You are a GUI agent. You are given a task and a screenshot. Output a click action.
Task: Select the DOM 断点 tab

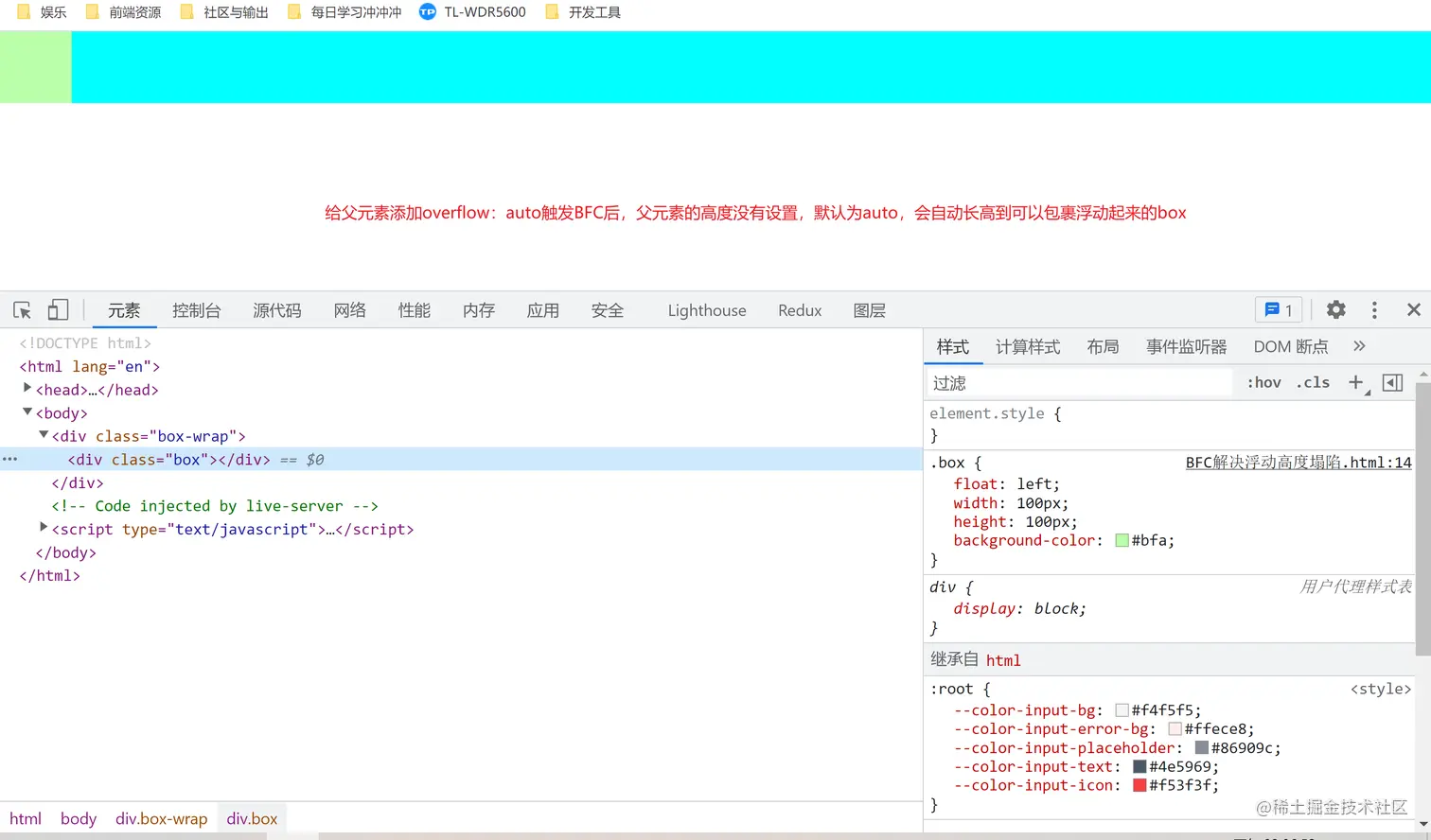pos(1291,347)
